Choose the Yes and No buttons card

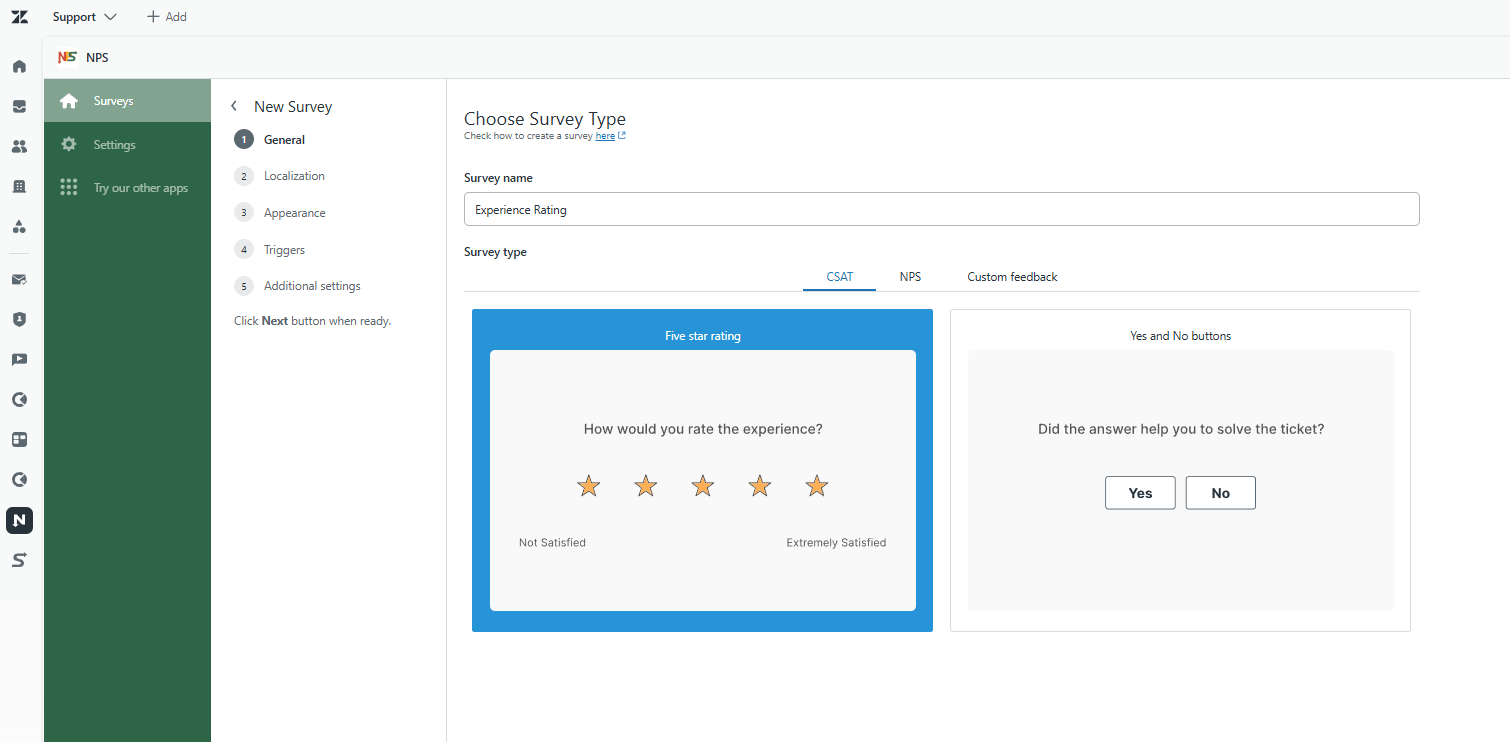click(x=1180, y=470)
